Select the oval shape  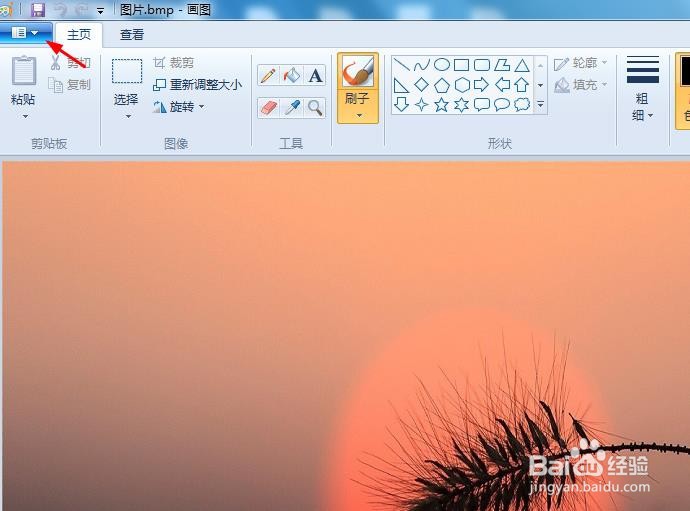[442, 65]
